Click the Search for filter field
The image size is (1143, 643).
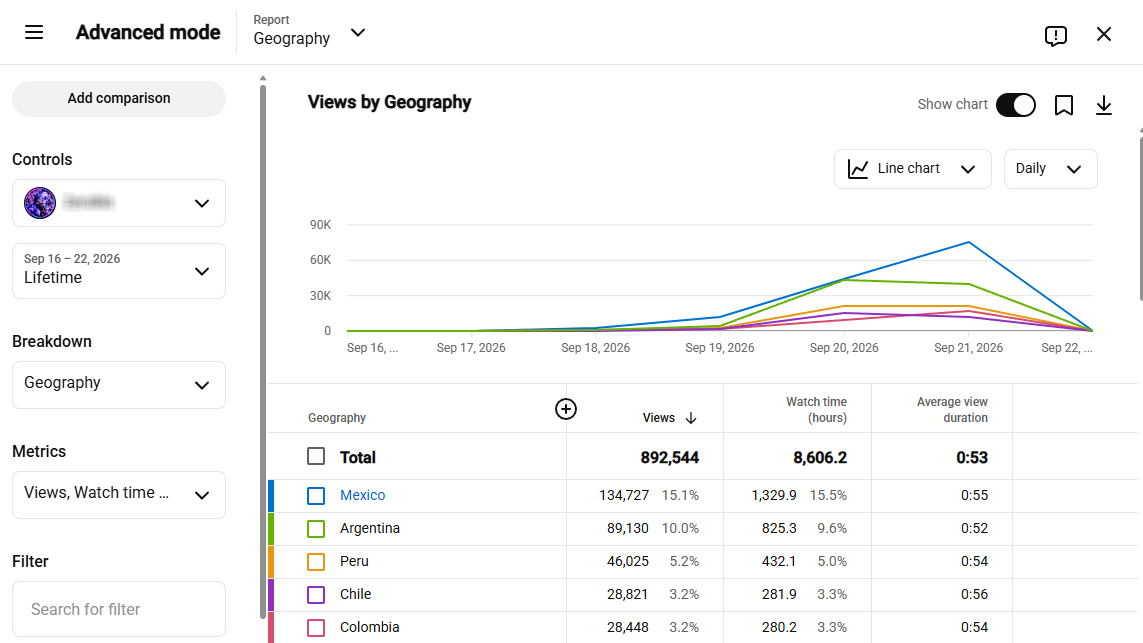pyautogui.click(x=119, y=609)
